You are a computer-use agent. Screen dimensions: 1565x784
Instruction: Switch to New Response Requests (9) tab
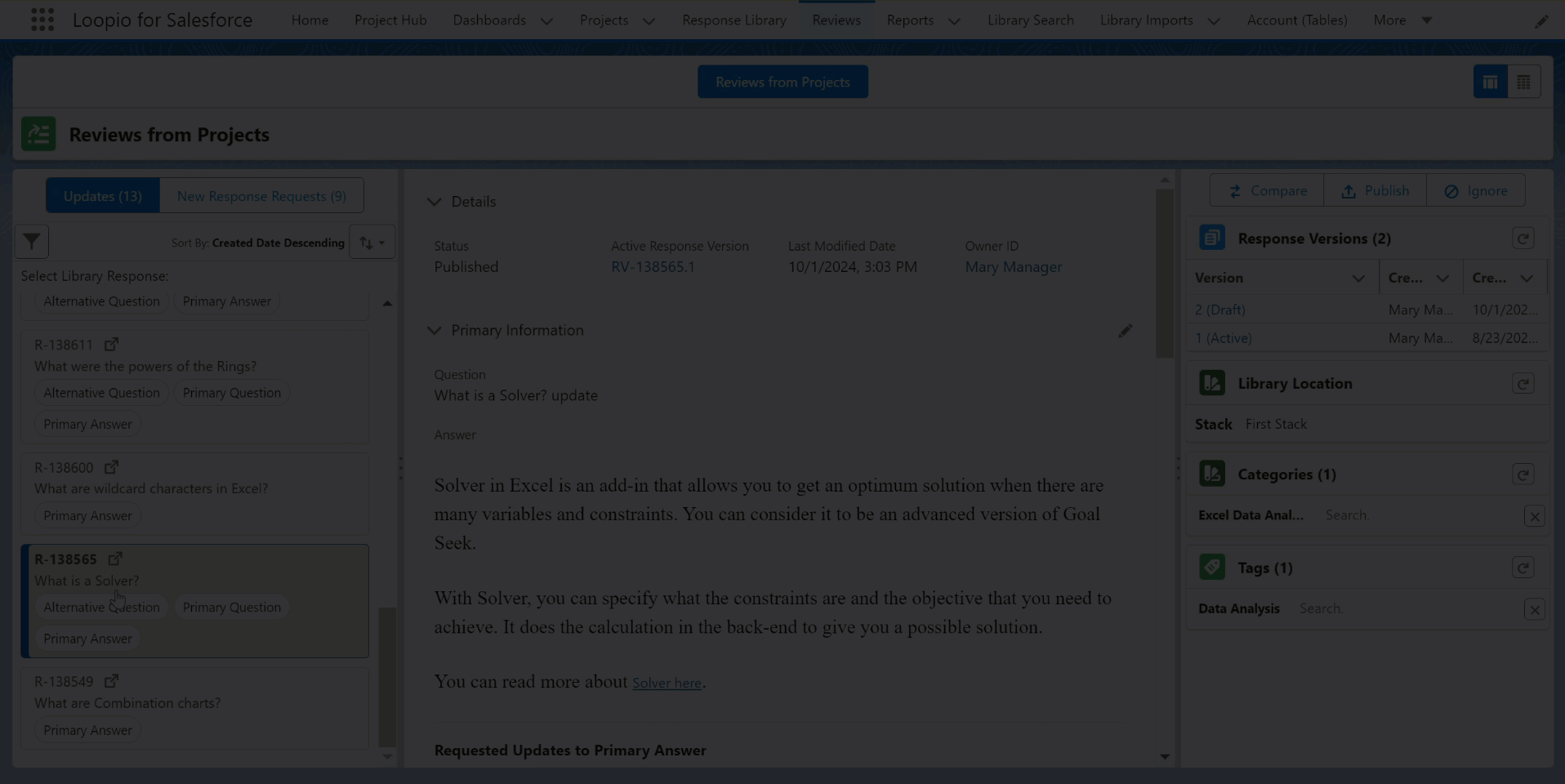(261, 196)
